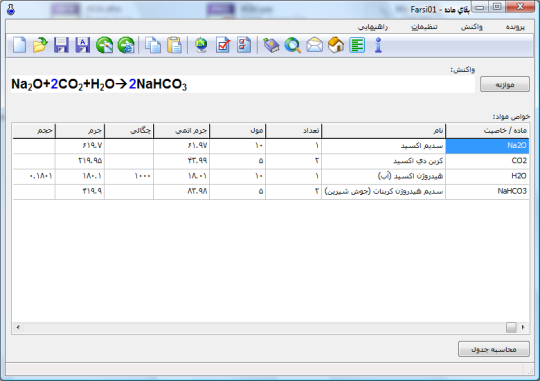Click the green export arrow with web page icon
This screenshot has width=540, height=381.
126,45
